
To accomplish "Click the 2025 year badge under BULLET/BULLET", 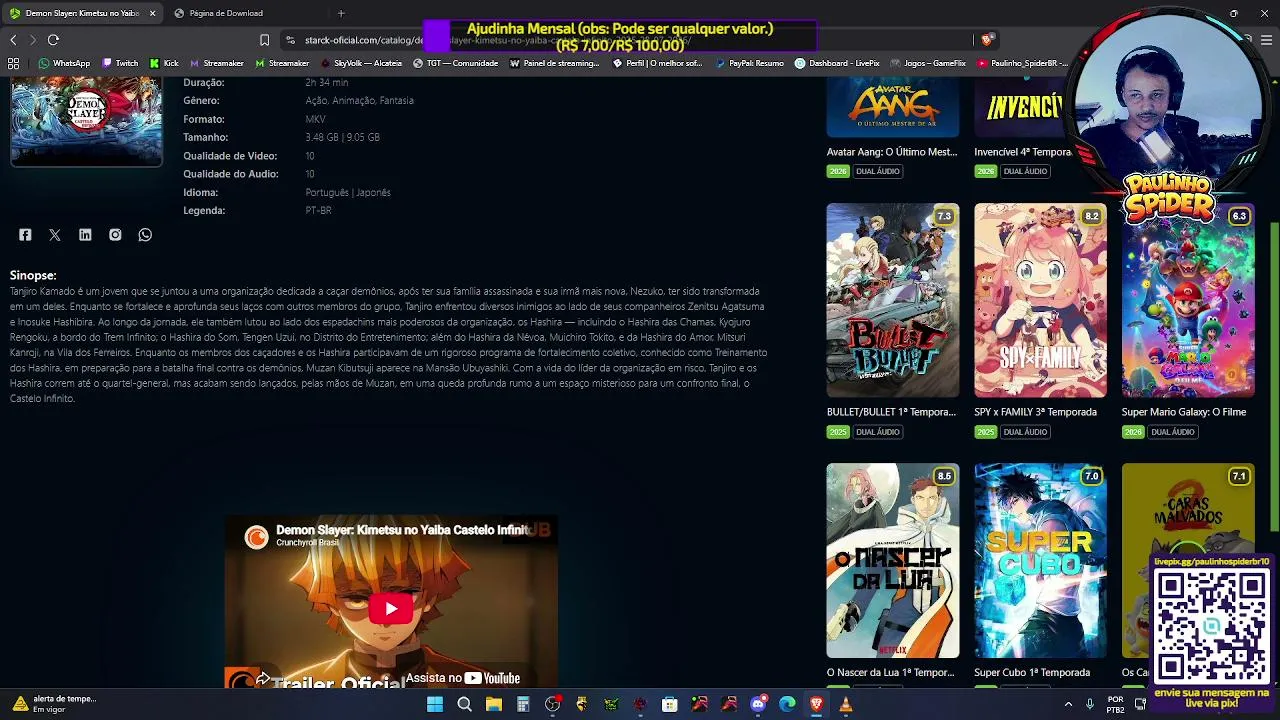I will tap(838, 432).
